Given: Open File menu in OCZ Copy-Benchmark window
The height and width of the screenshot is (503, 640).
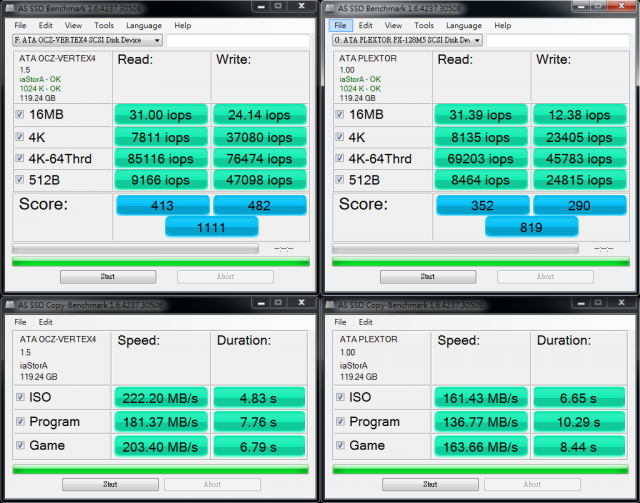Looking at the screenshot, I should [x=20, y=322].
